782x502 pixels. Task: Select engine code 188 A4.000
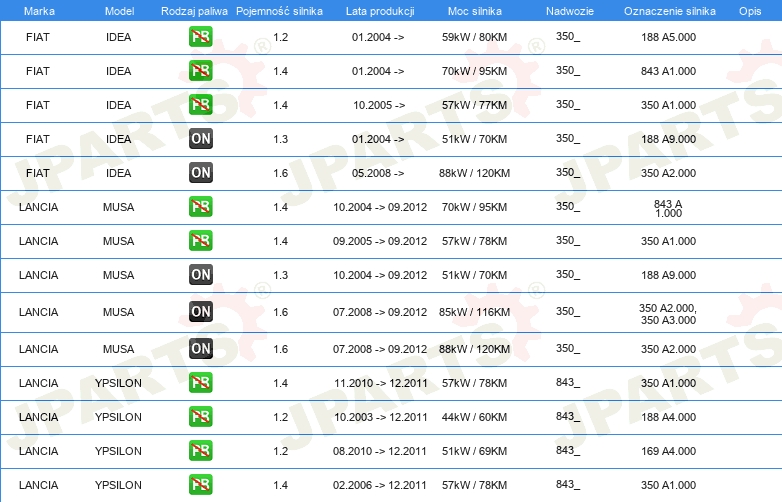pyautogui.click(x=668, y=417)
